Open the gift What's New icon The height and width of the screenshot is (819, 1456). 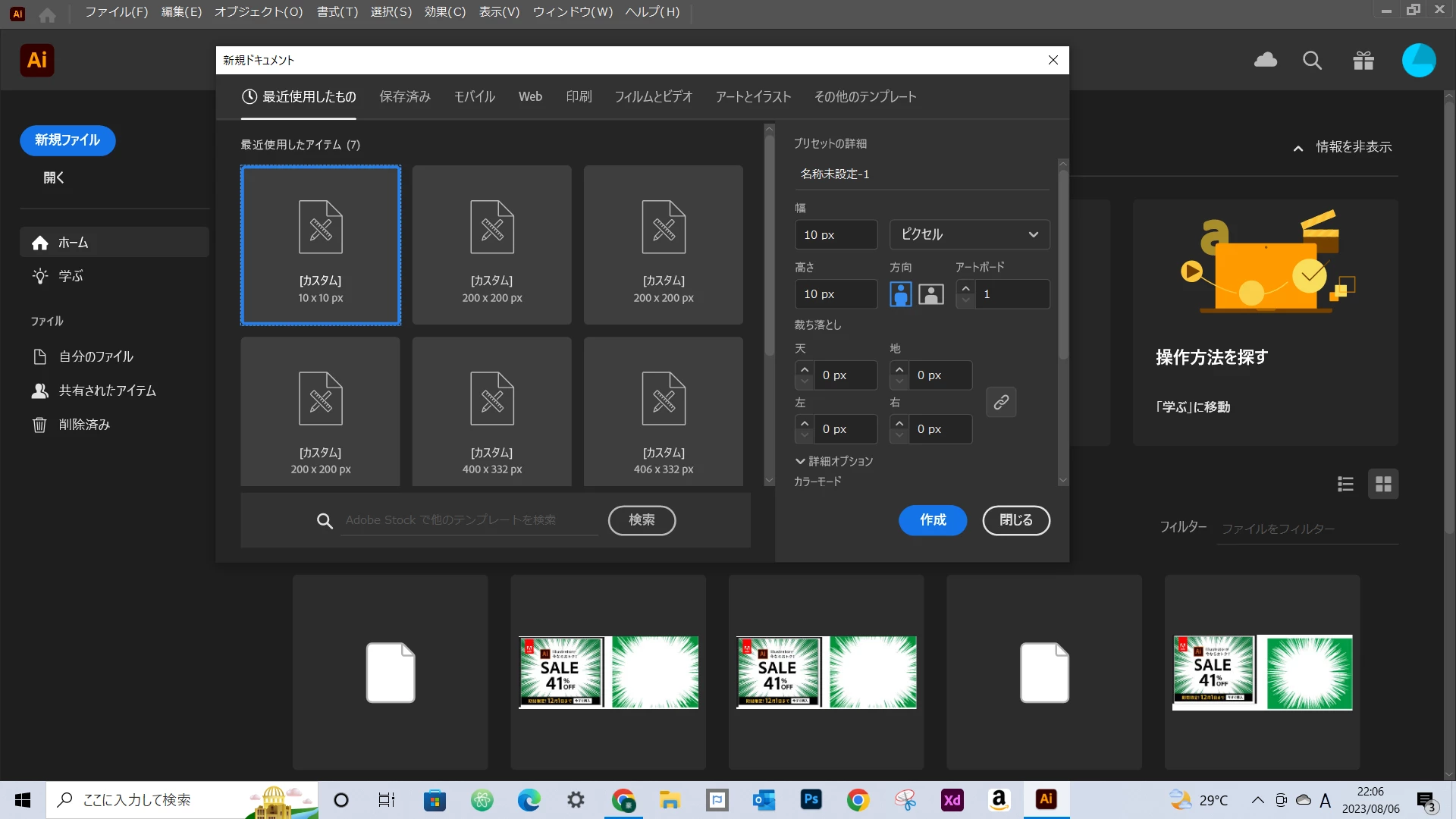[x=1363, y=61]
